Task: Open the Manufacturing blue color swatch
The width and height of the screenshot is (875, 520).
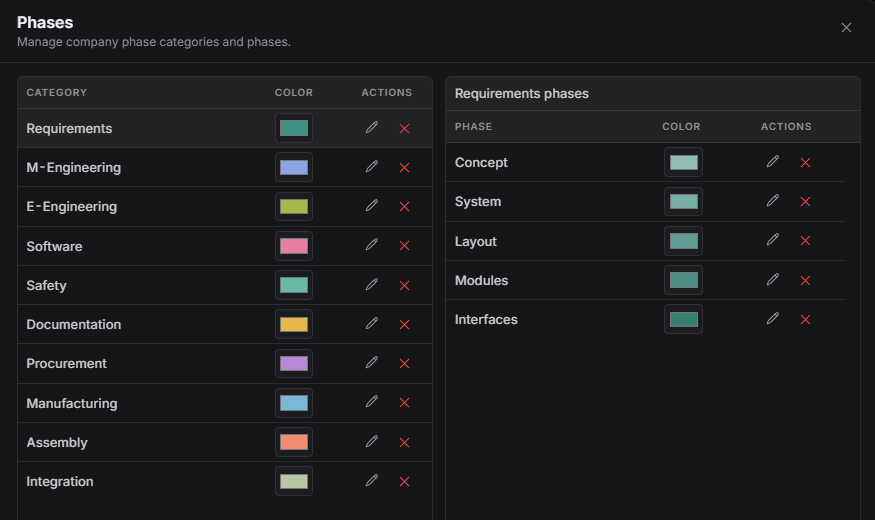Action: tap(294, 403)
